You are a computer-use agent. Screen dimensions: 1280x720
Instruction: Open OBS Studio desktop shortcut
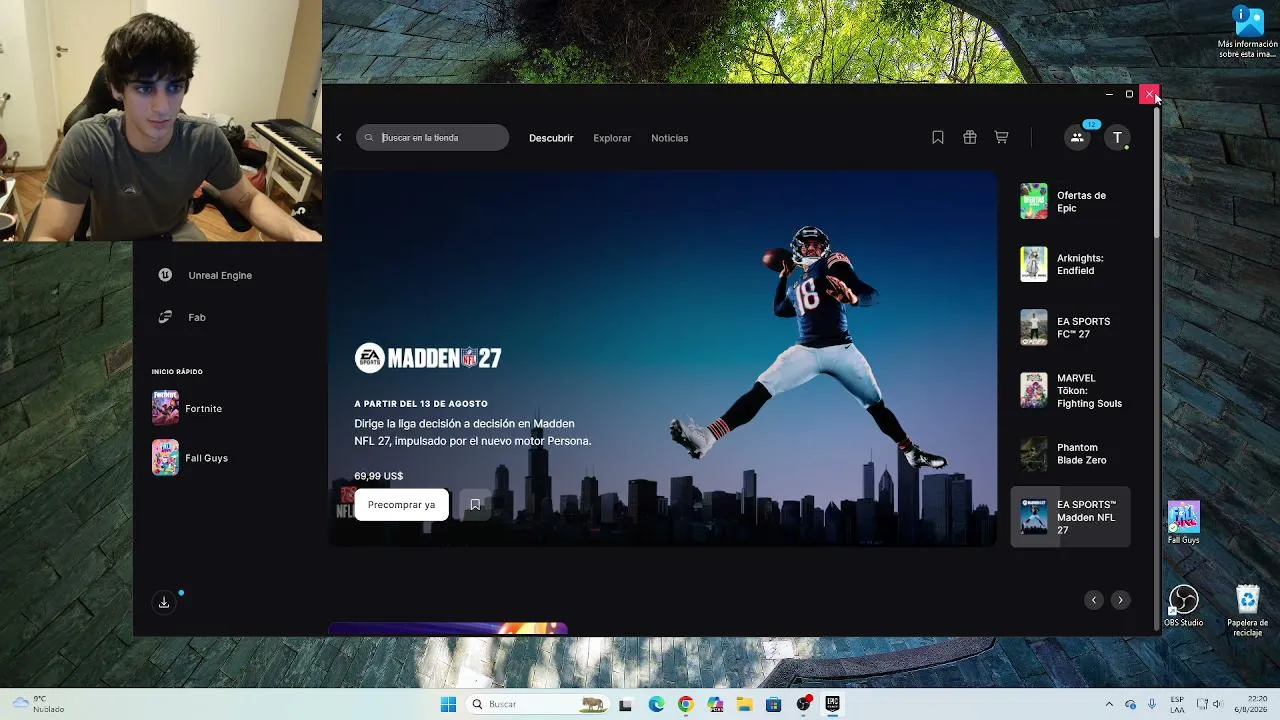tap(1184, 606)
